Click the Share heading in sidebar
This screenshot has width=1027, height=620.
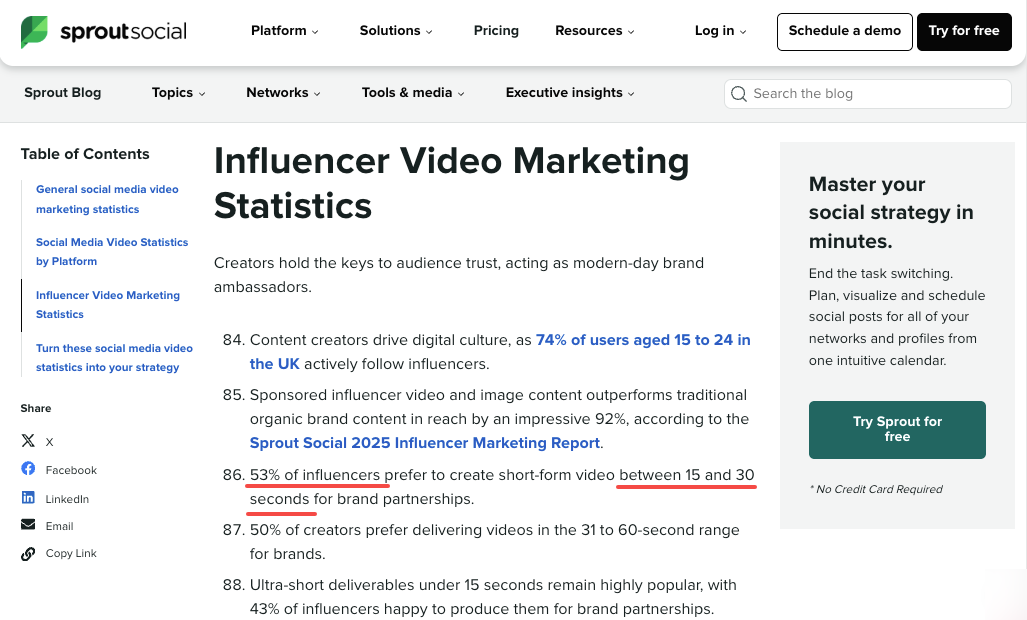[x=35, y=409]
